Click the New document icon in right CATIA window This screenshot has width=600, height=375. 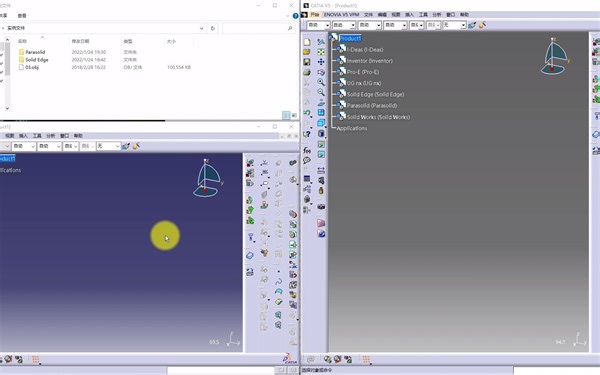[307, 42]
